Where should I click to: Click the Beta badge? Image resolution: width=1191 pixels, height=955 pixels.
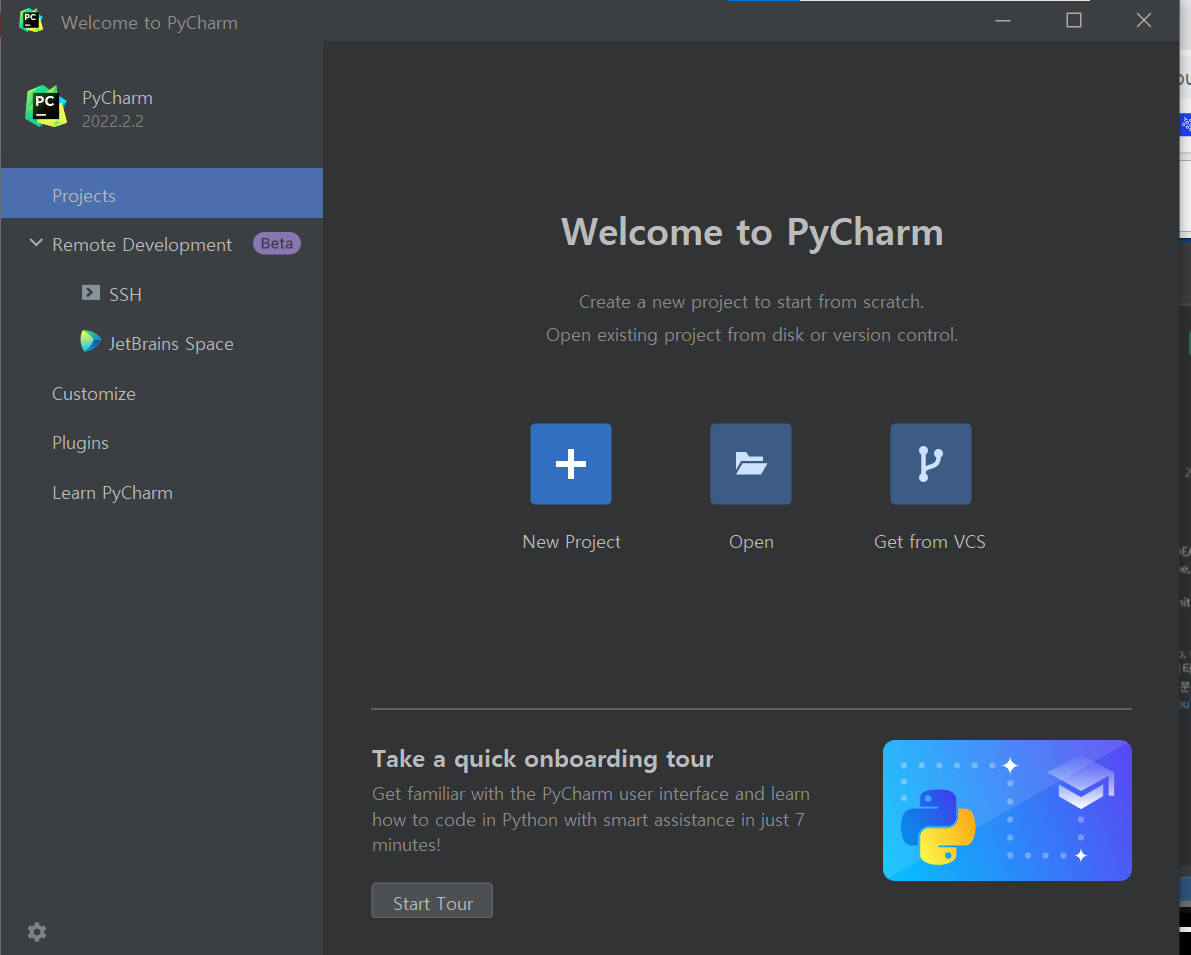(276, 243)
